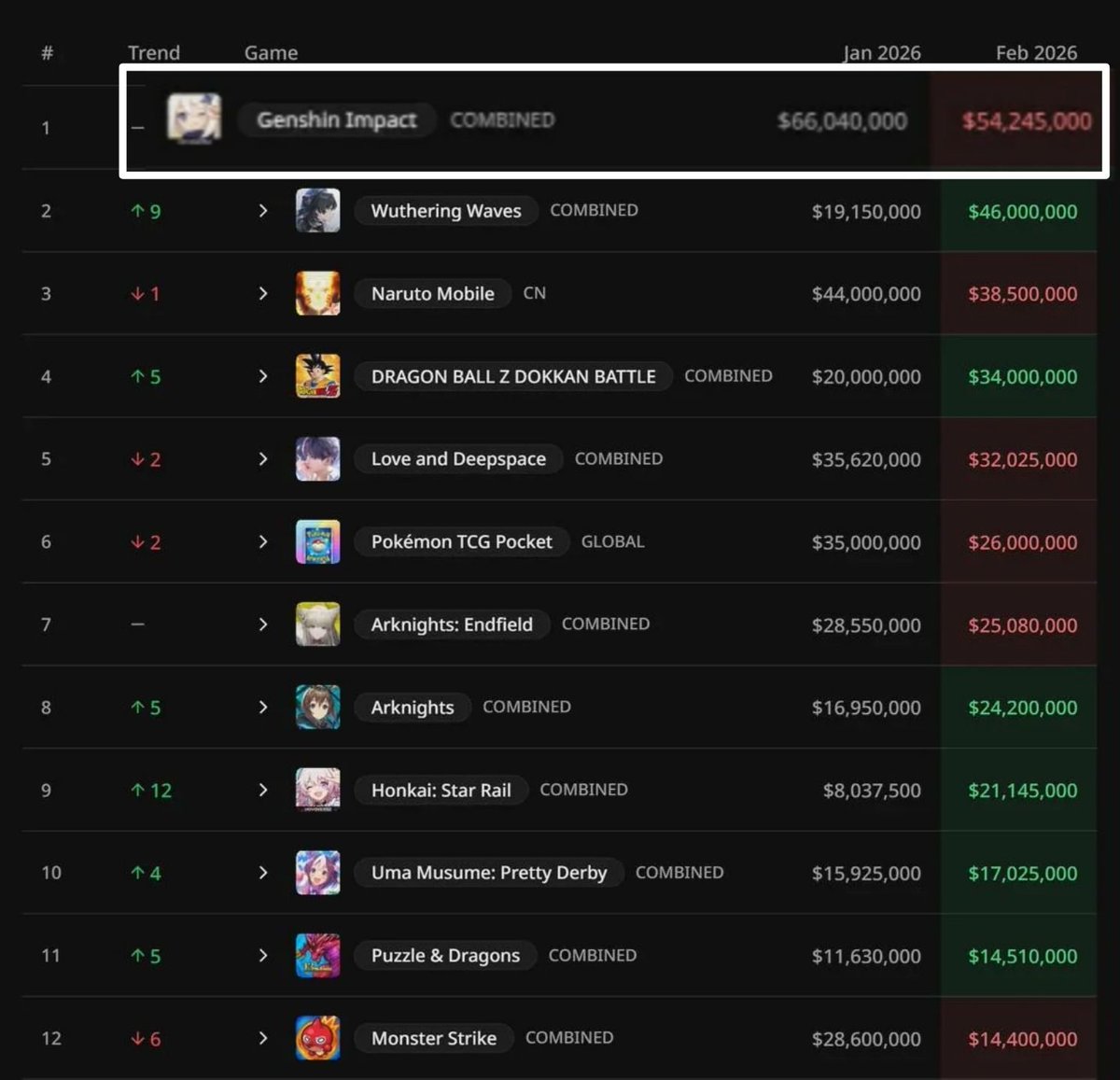Image resolution: width=1120 pixels, height=1080 pixels.
Task: Expand the Monster Strike row chevron
Action: pyautogui.click(x=263, y=1038)
